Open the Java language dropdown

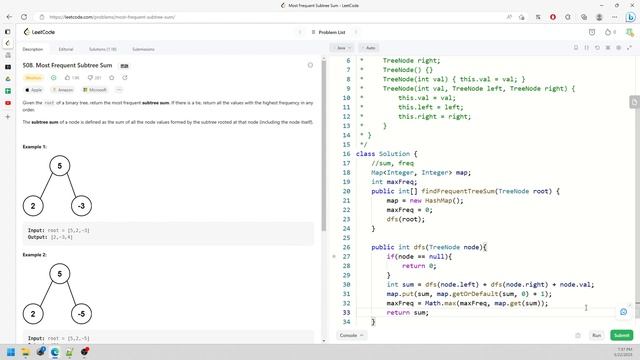click(342, 48)
